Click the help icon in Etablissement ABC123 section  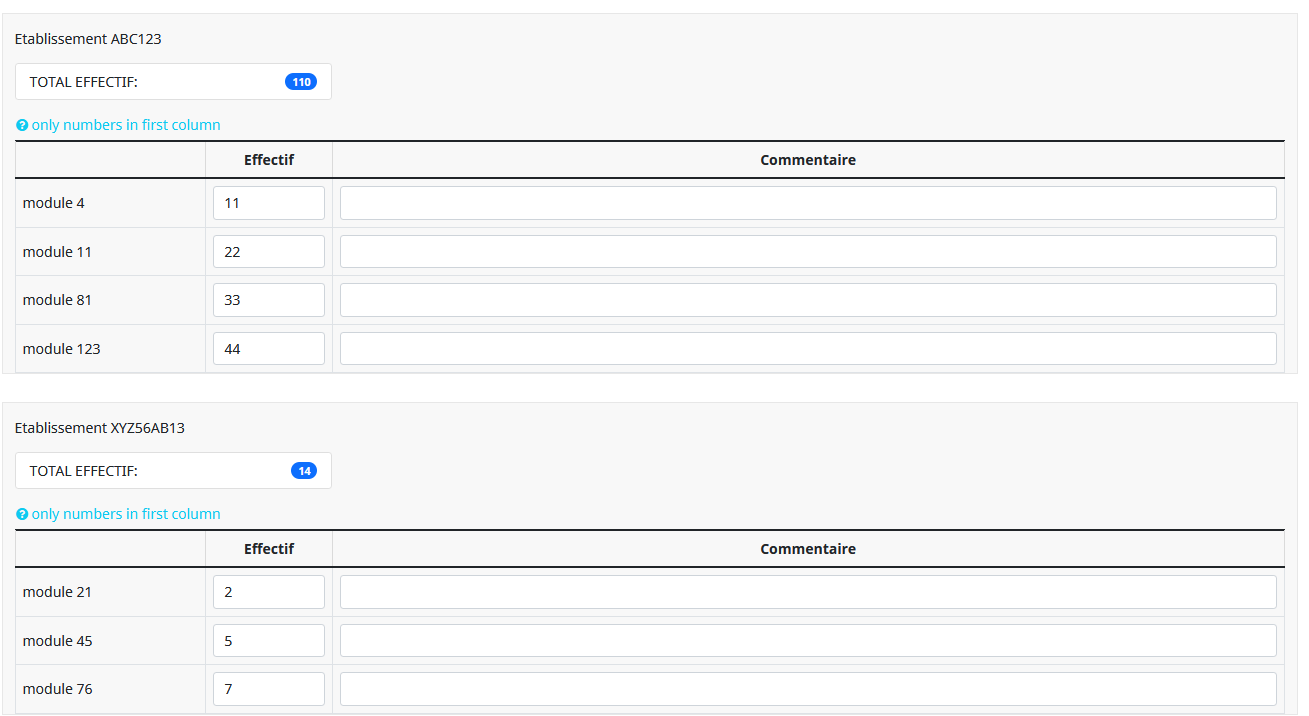(x=22, y=126)
